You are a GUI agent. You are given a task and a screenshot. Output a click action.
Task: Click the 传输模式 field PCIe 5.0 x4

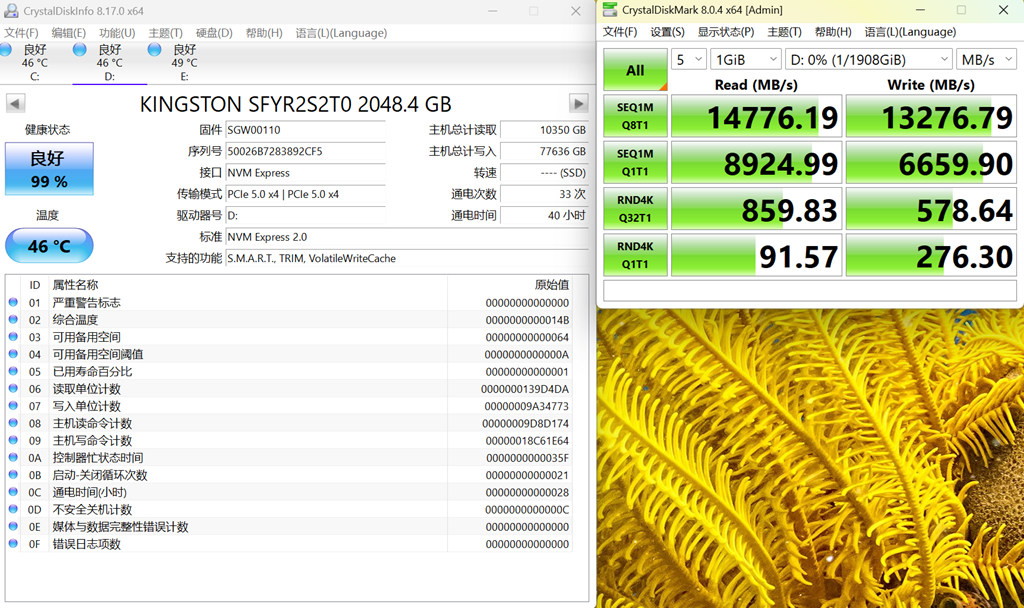point(305,194)
